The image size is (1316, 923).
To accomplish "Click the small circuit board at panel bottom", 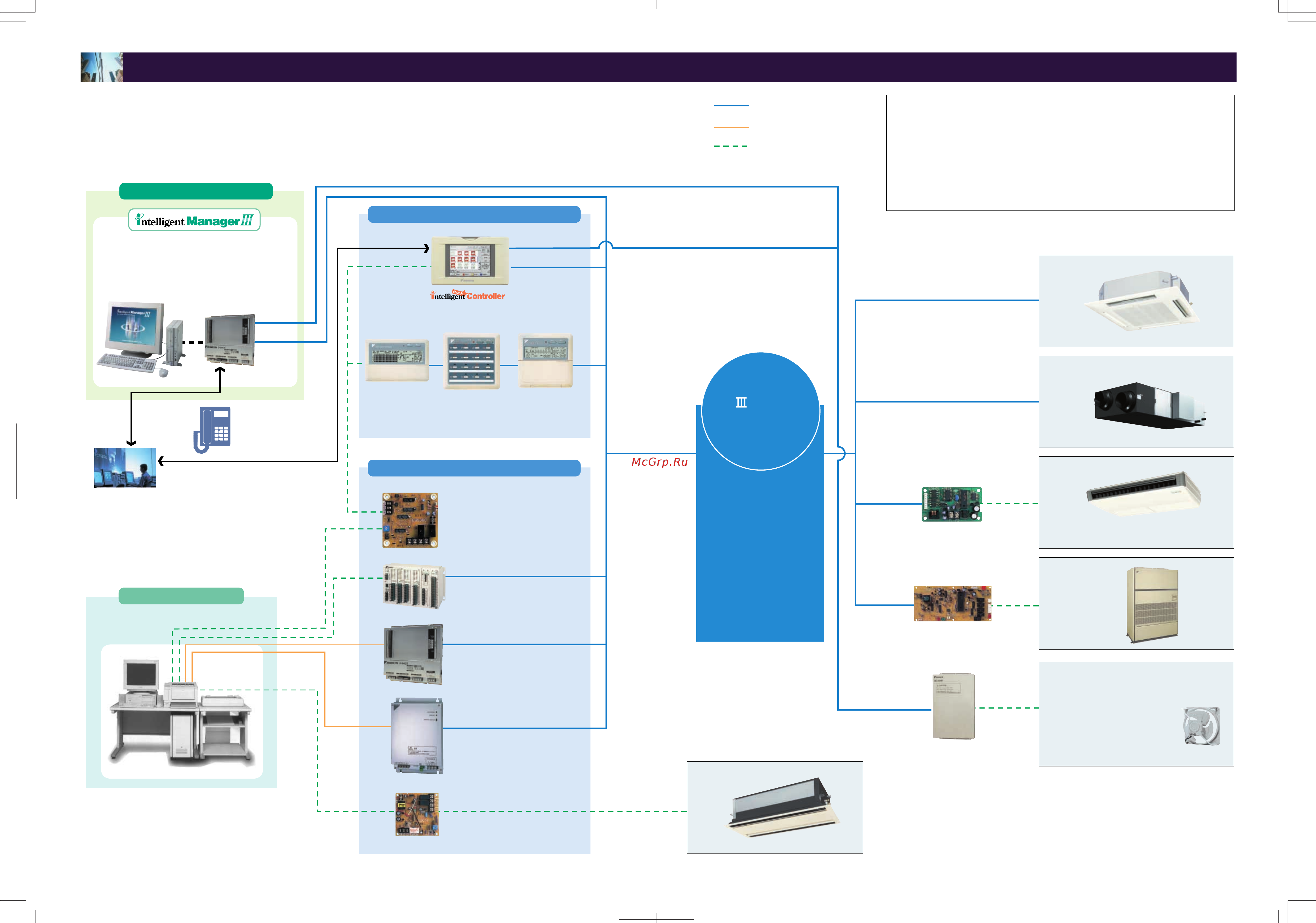I will [x=417, y=814].
